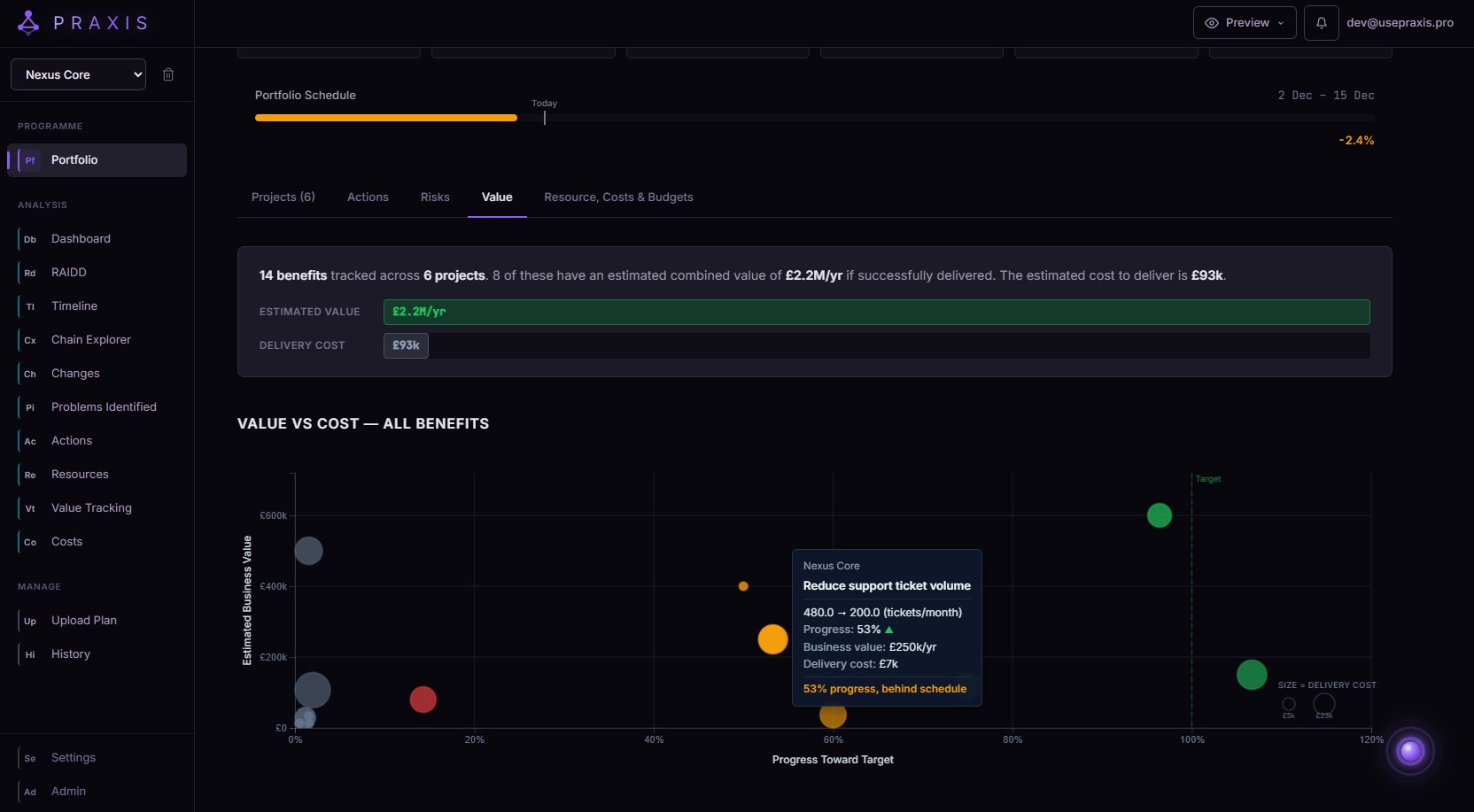The height and width of the screenshot is (812, 1474).
Task: Open the purple assistant orb
Action: click(1409, 752)
